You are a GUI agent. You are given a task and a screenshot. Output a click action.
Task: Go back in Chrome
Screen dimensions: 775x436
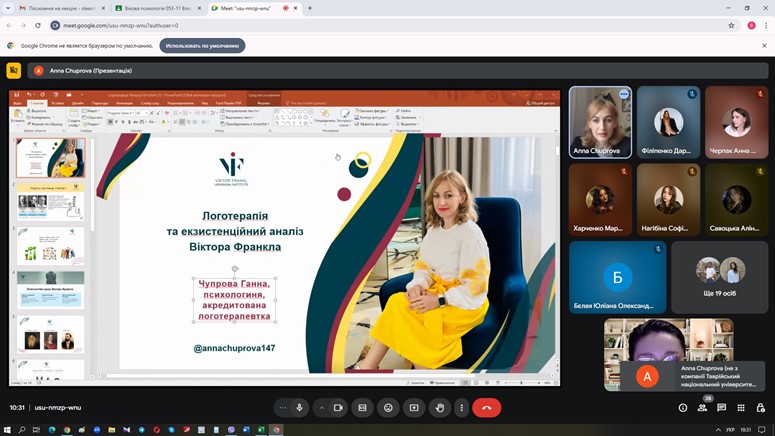(9, 25)
